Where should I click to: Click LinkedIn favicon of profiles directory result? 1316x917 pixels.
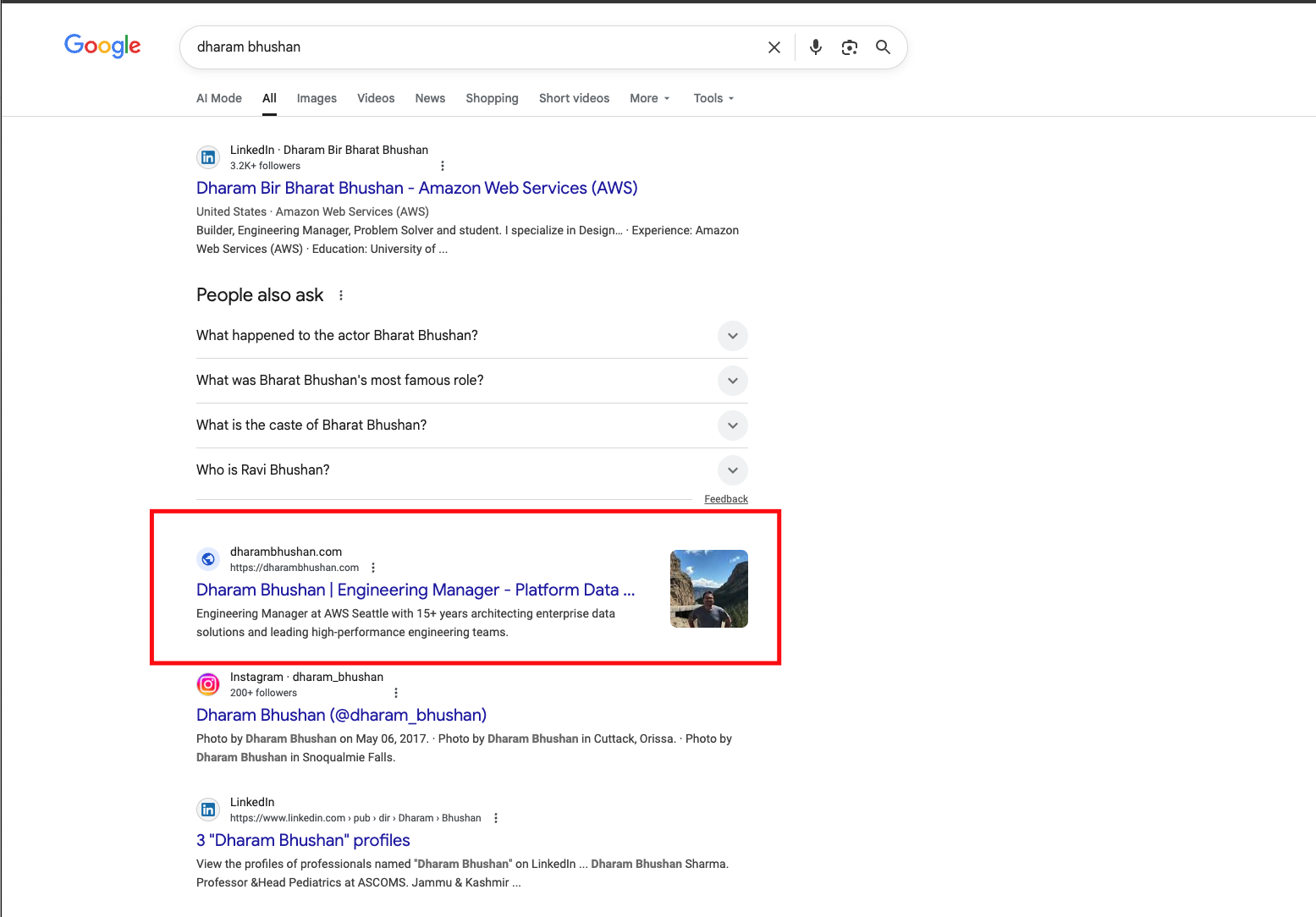(208, 810)
